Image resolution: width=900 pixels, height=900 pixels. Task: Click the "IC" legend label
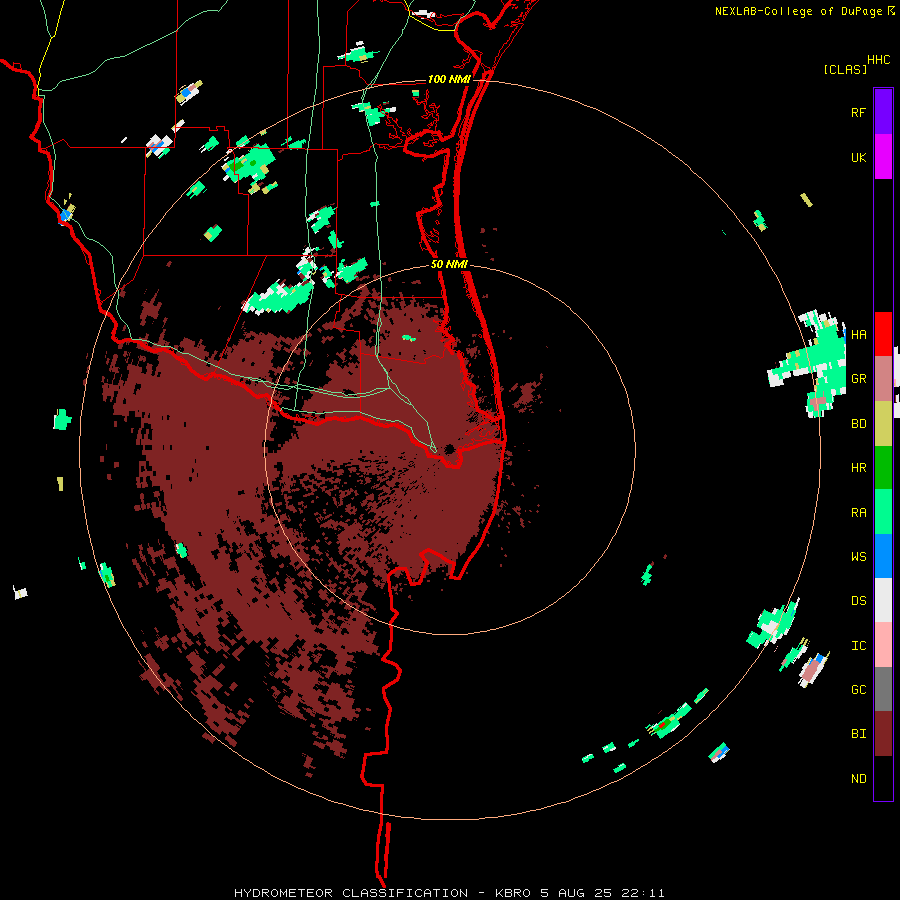[x=858, y=645]
